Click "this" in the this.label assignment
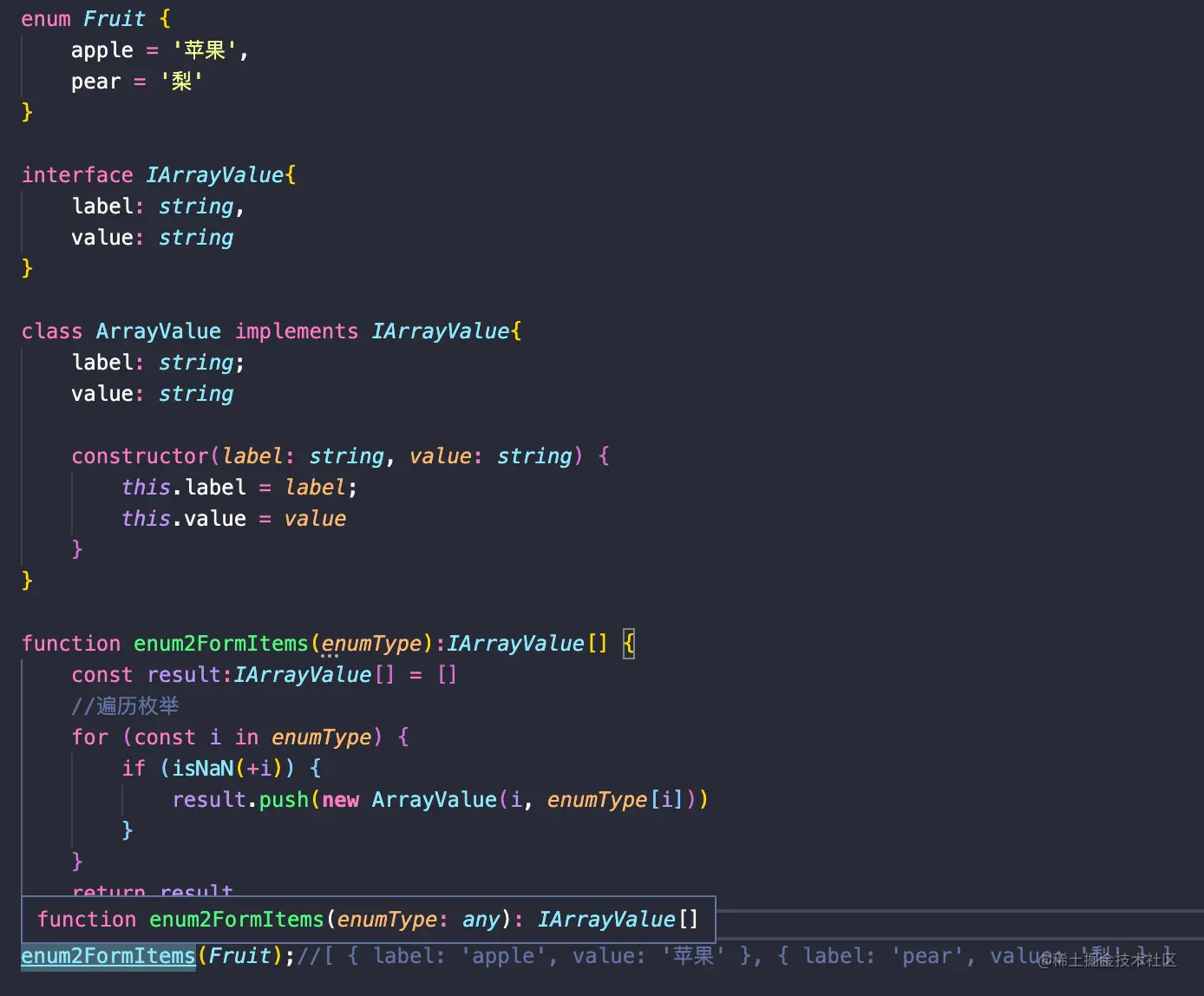The height and width of the screenshot is (996, 1204). click(x=147, y=487)
